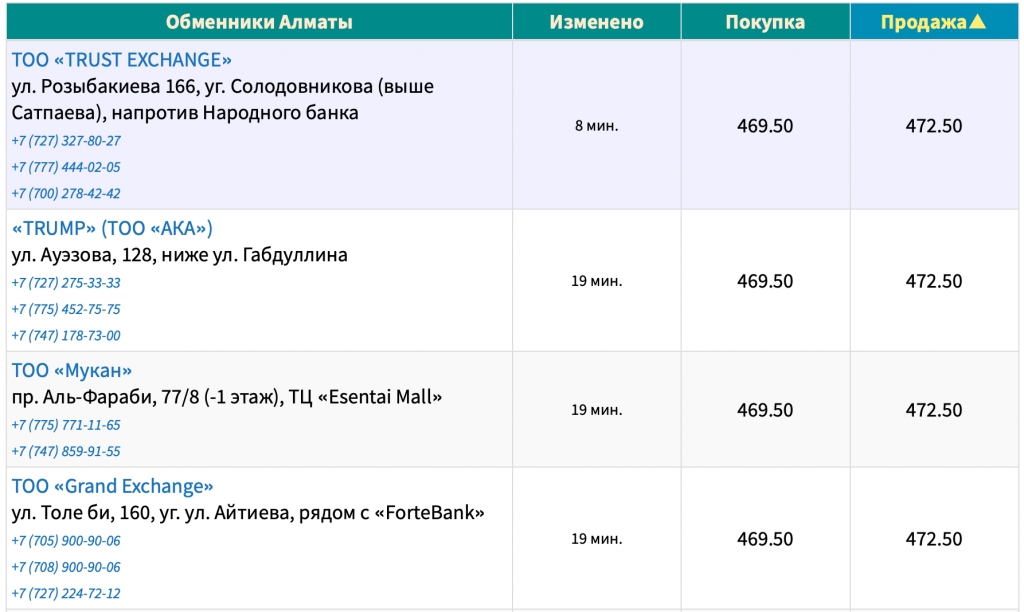Click phone number +7 (705) 900-90-06

click(66, 541)
